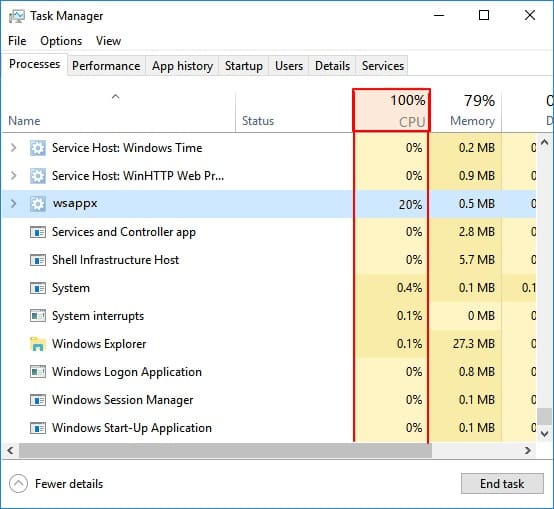Open the Options menu

click(x=61, y=41)
